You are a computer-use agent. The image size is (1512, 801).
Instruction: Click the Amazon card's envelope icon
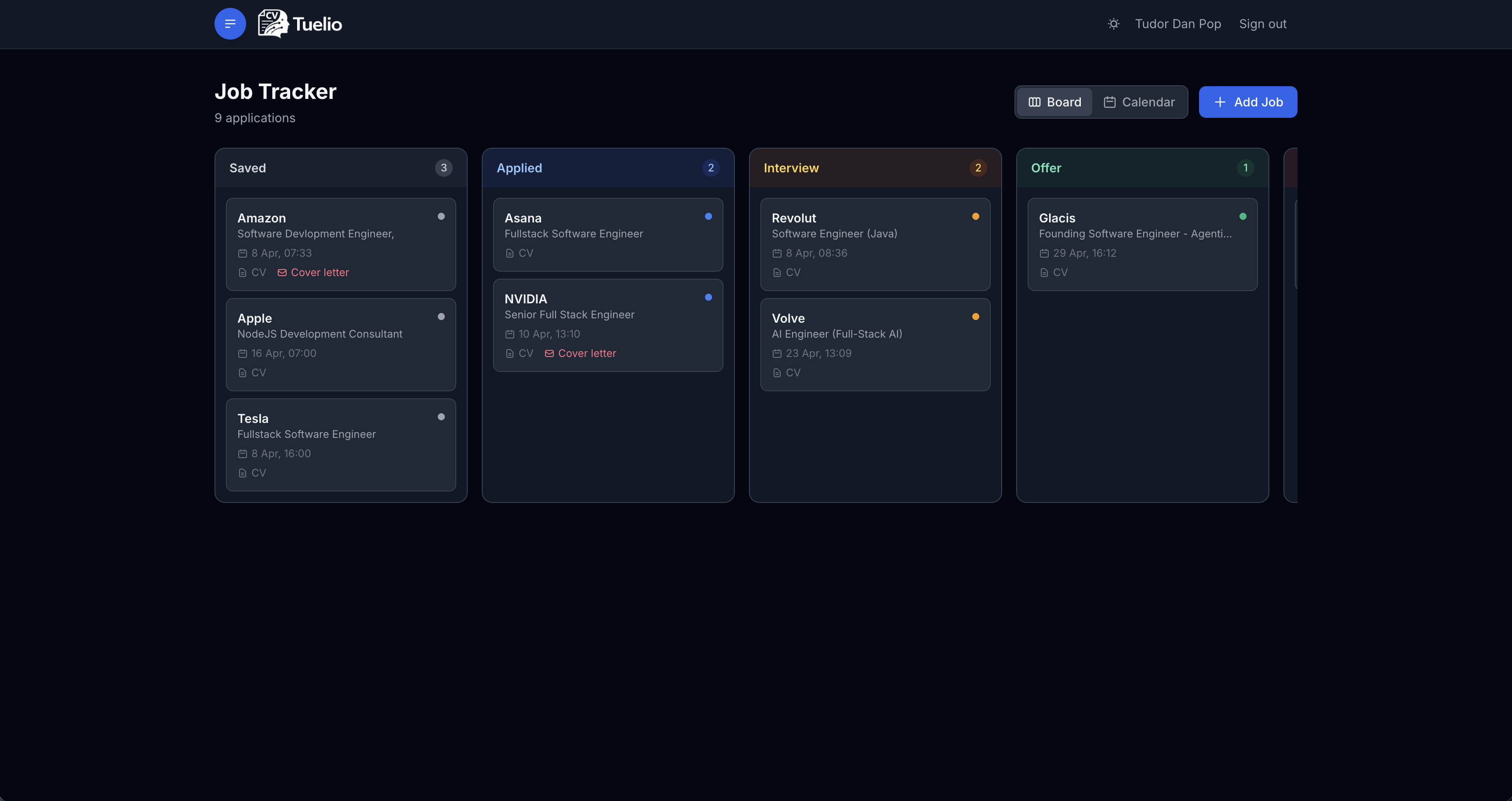(282, 273)
